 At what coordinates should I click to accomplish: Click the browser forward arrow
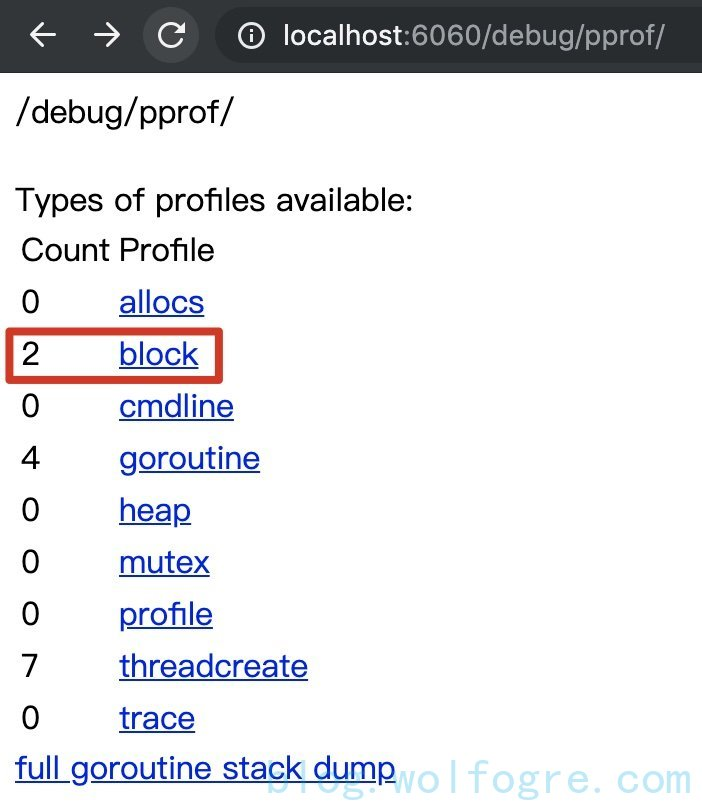tap(106, 36)
